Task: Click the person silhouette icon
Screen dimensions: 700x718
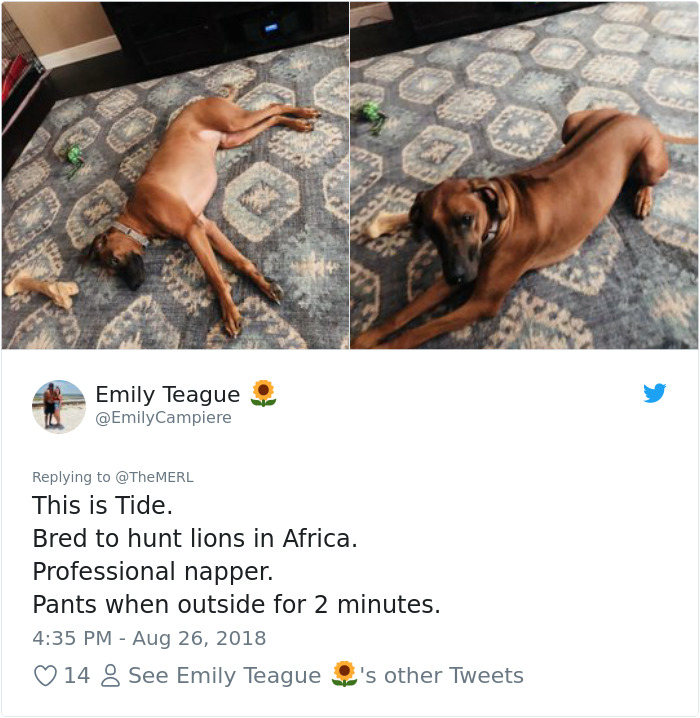Action: coord(110,676)
